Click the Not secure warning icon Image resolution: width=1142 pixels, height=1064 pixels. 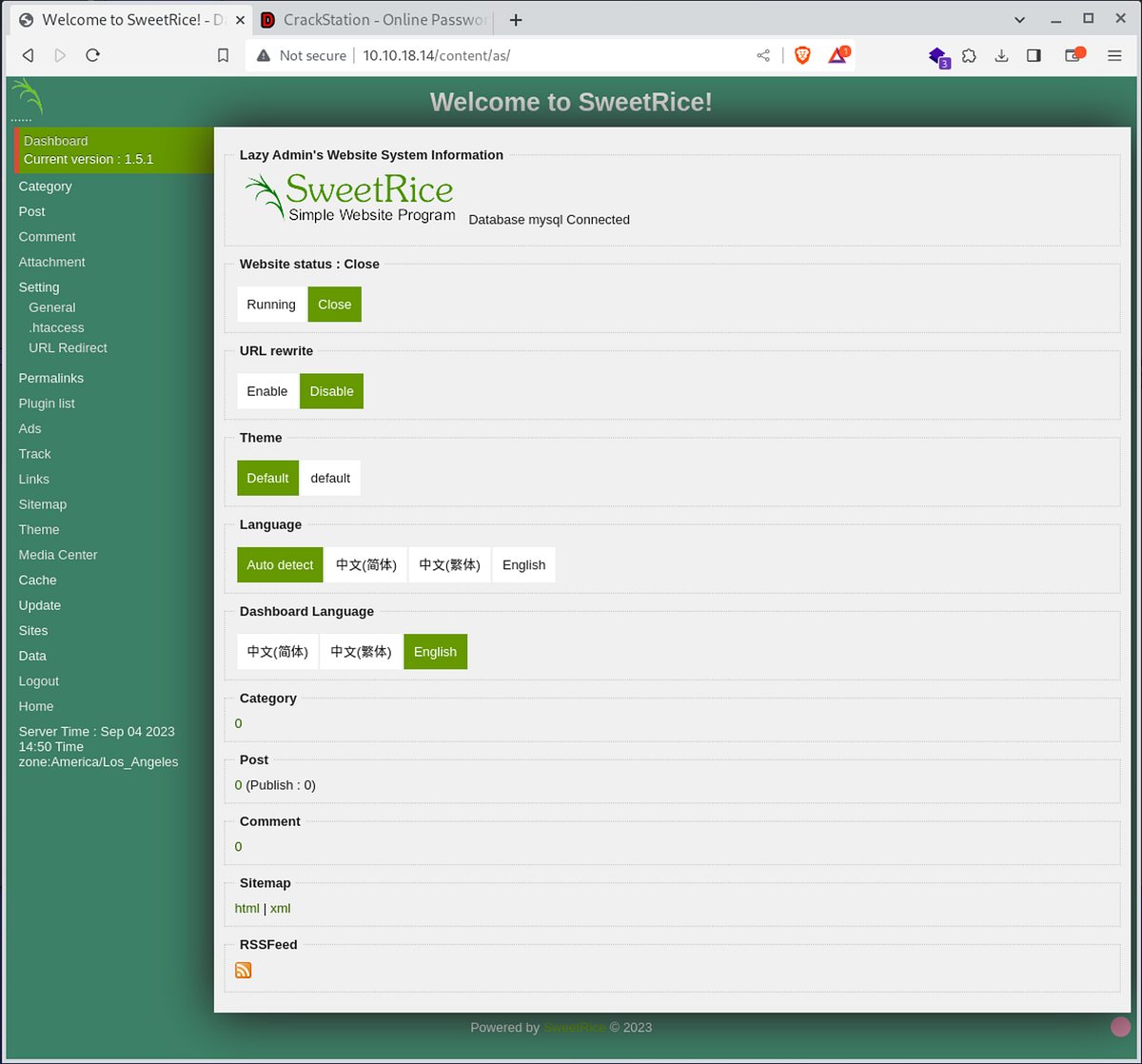click(263, 56)
